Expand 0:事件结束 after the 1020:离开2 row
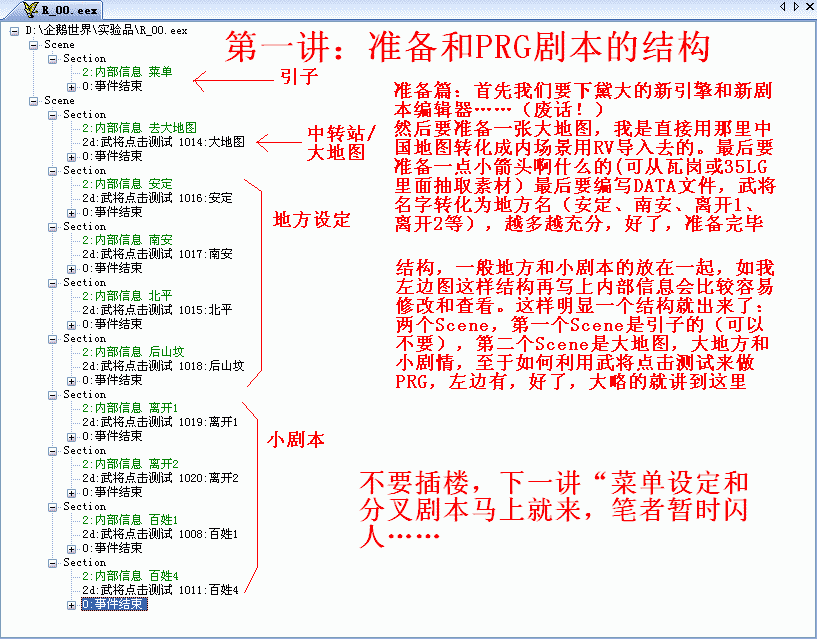 click(71, 493)
